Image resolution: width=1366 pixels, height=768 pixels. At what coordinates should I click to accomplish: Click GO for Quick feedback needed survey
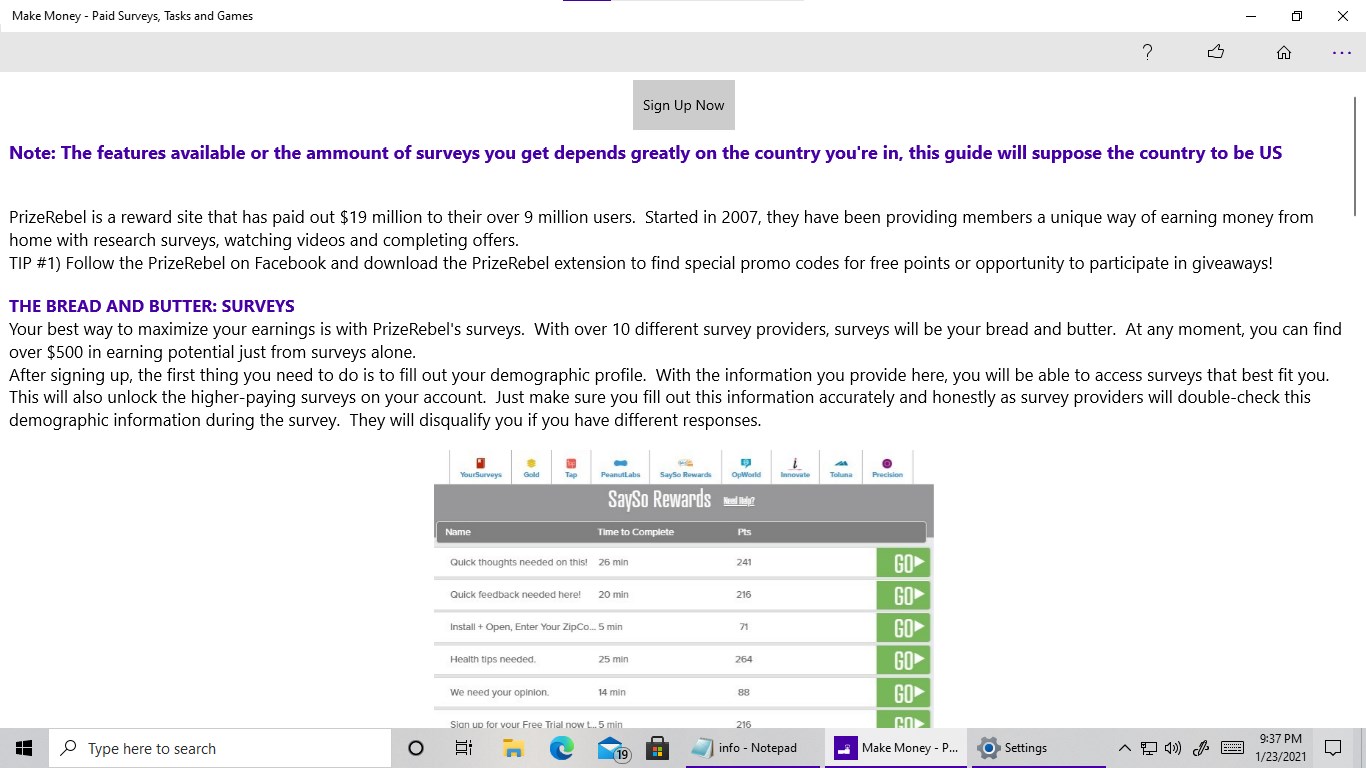coord(903,595)
